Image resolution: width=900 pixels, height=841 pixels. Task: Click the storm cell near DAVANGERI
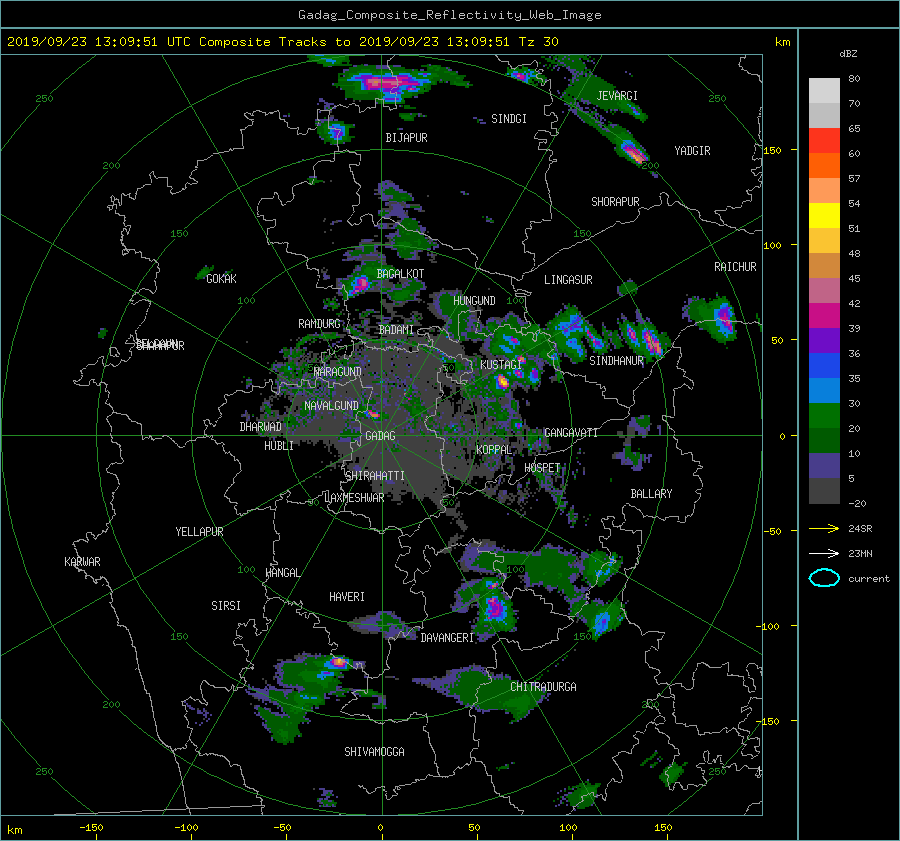click(494, 607)
